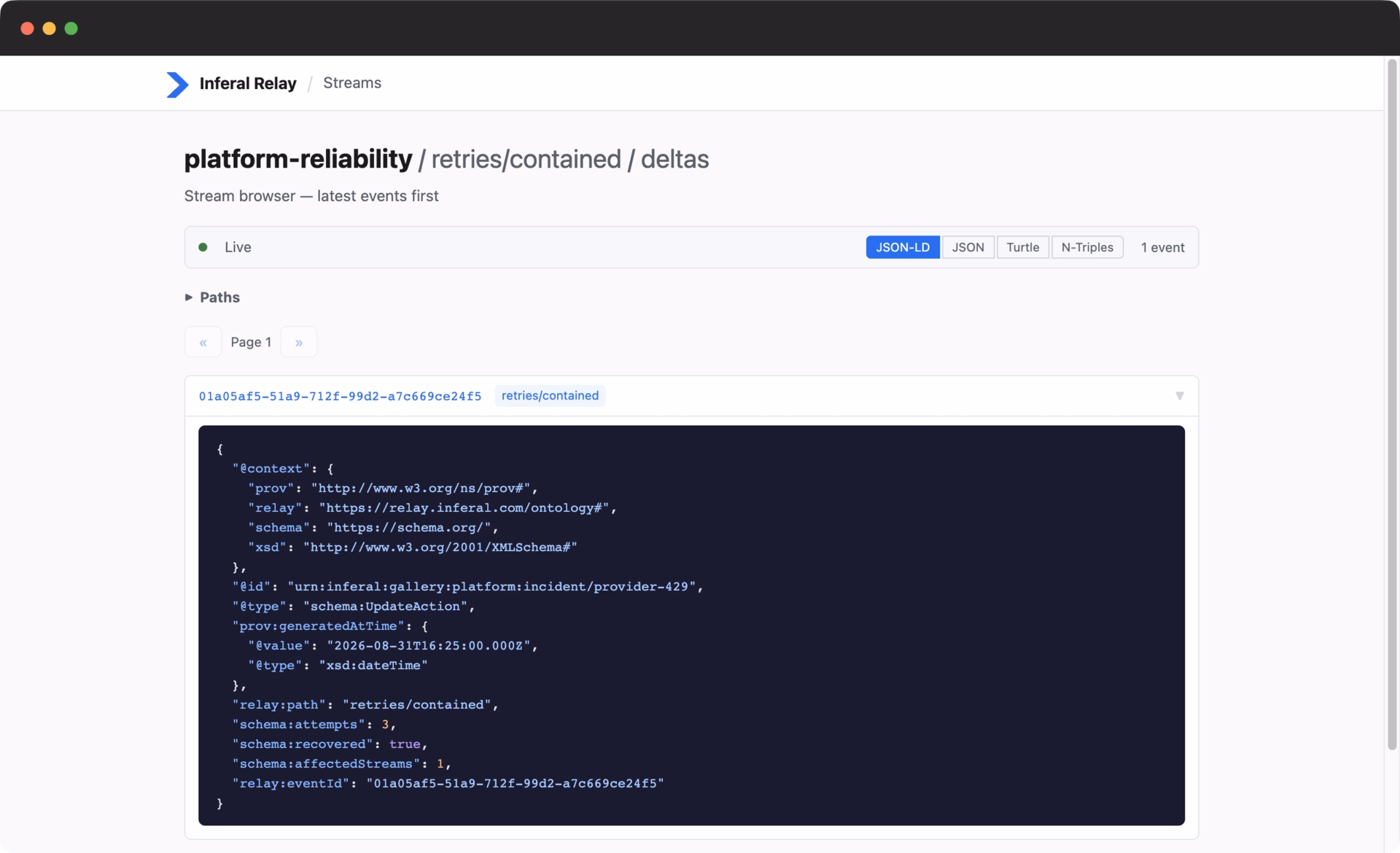Go to the next page arrow
Screen dimensions: 1400x853
pos(299,342)
